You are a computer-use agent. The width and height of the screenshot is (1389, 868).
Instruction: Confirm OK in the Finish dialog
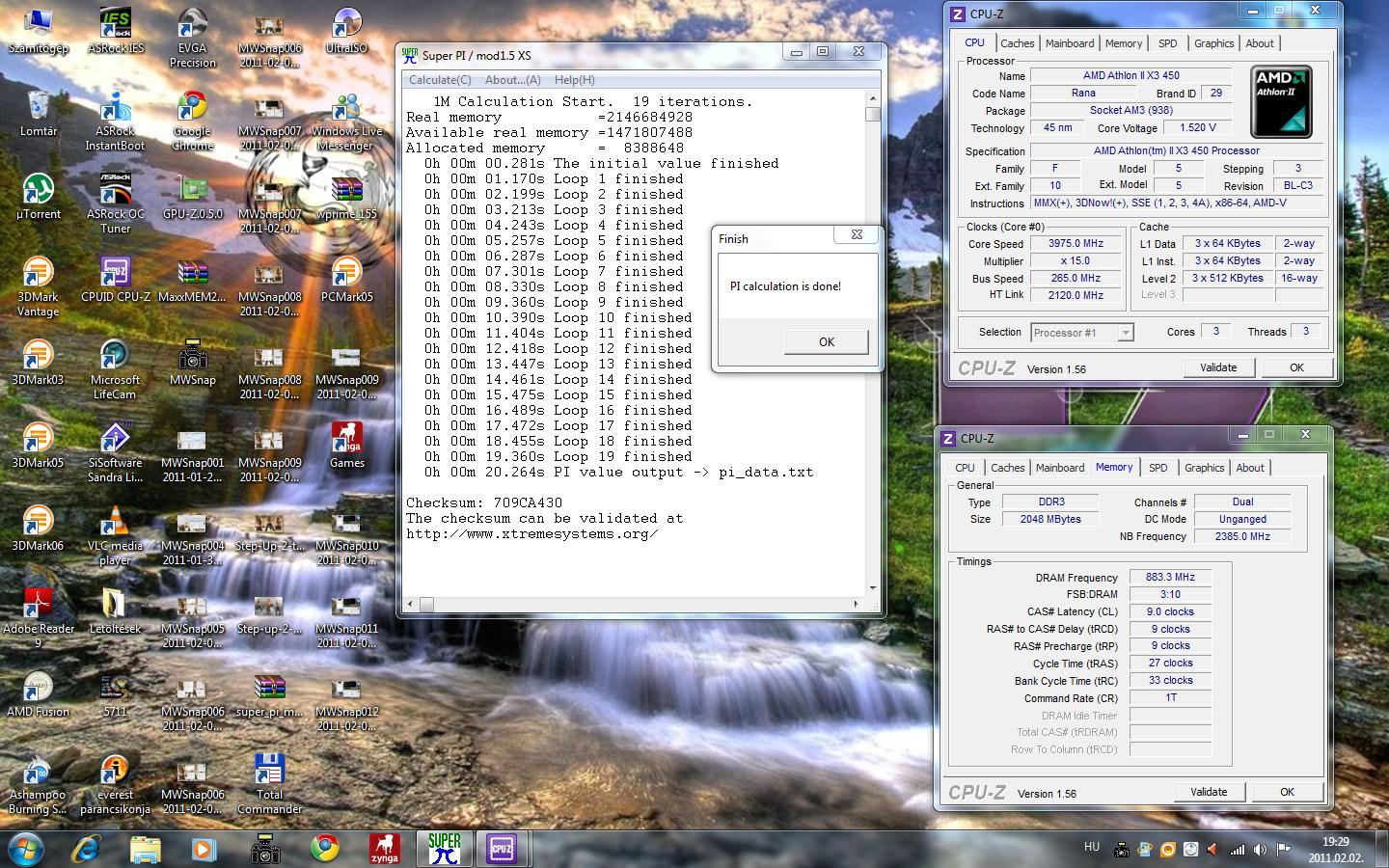[826, 342]
